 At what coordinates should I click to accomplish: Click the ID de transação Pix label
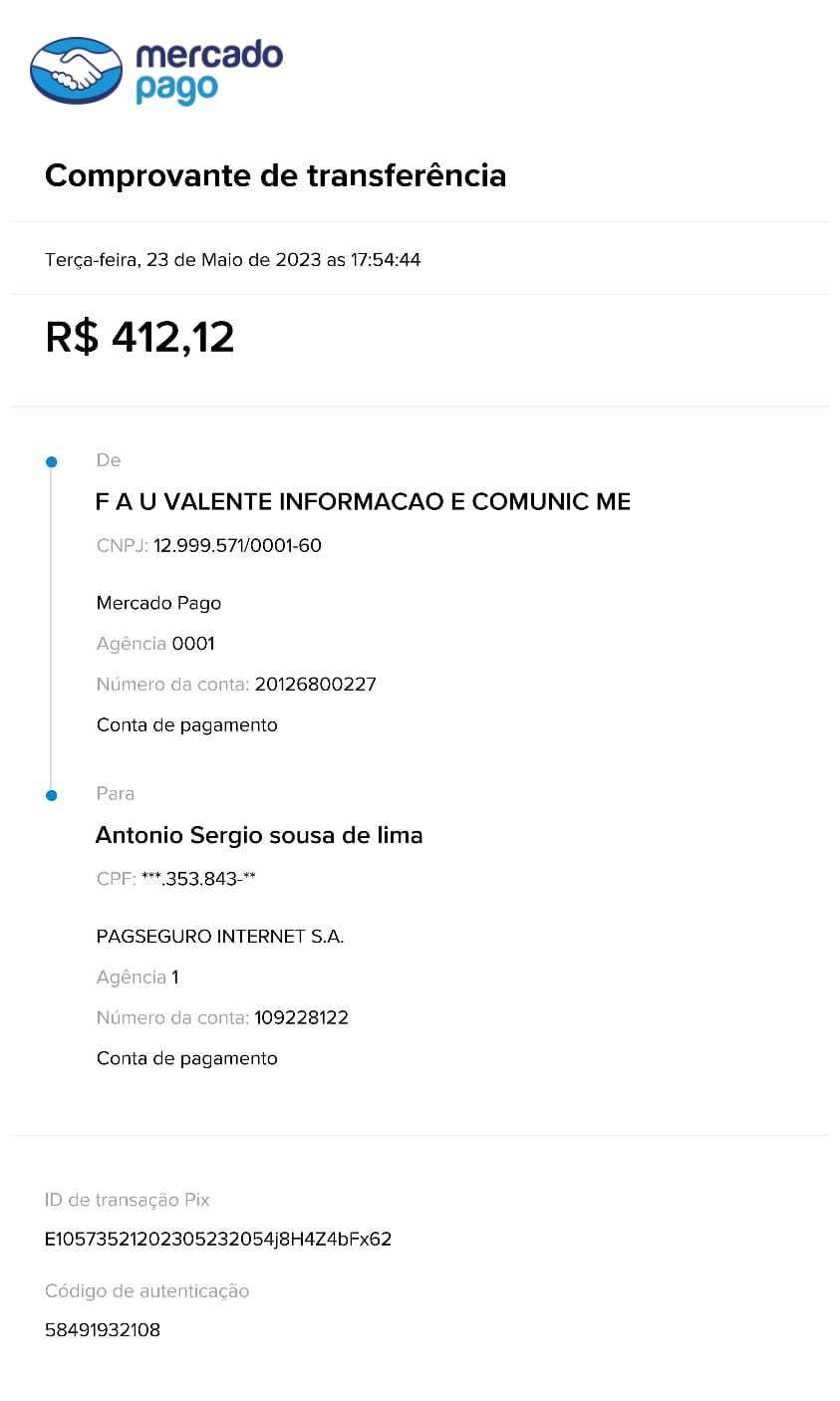click(x=128, y=1200)
